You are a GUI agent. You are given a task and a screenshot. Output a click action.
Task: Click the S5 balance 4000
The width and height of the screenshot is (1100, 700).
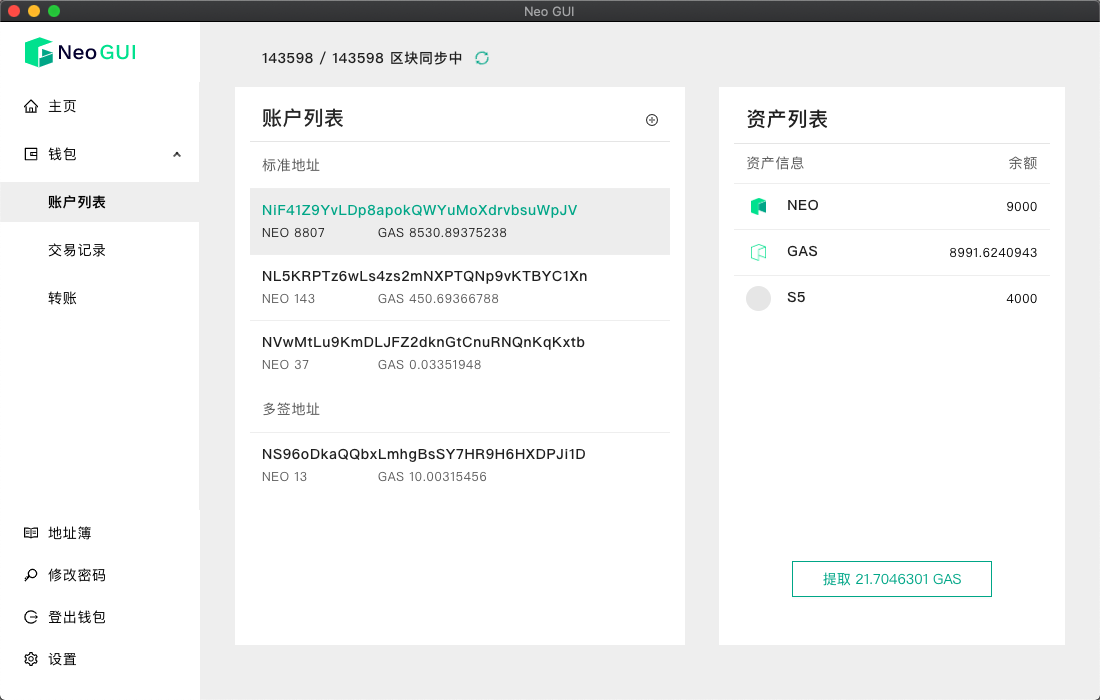coord(1021,299)
